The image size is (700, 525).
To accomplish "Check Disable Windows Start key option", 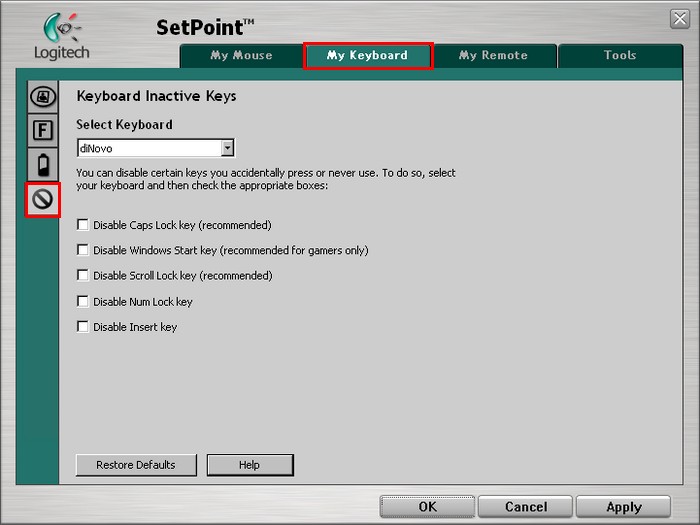I will (x=82, y=250).
